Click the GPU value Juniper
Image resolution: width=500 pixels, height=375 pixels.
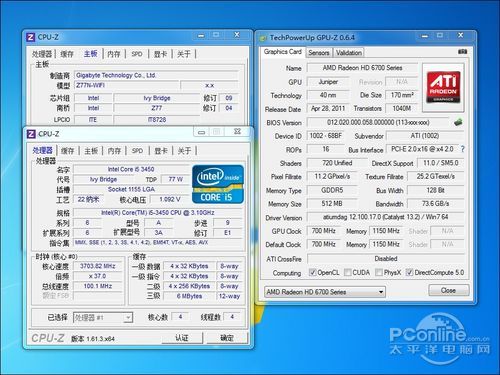tap(328, 82)
